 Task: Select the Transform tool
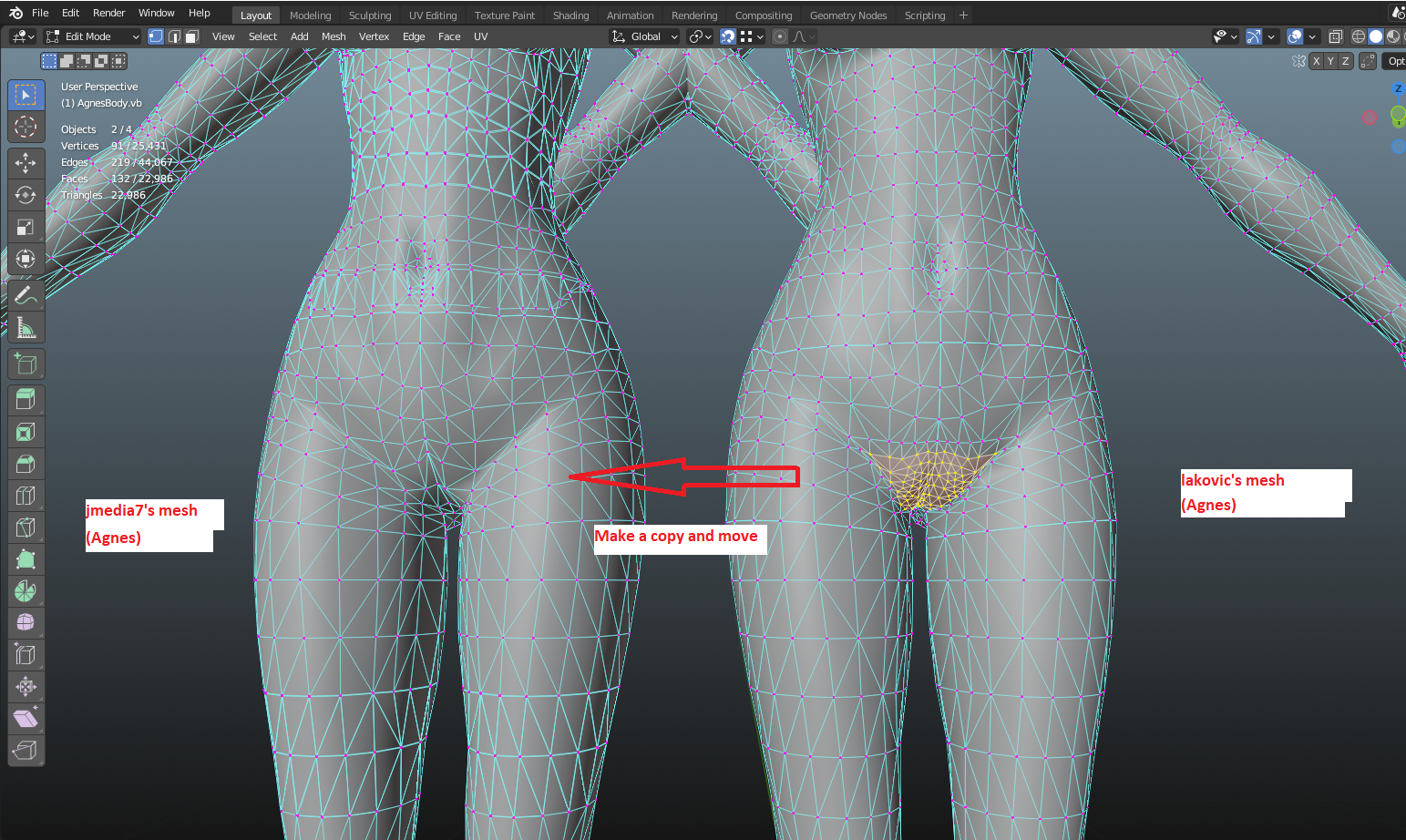click(26, 259)
